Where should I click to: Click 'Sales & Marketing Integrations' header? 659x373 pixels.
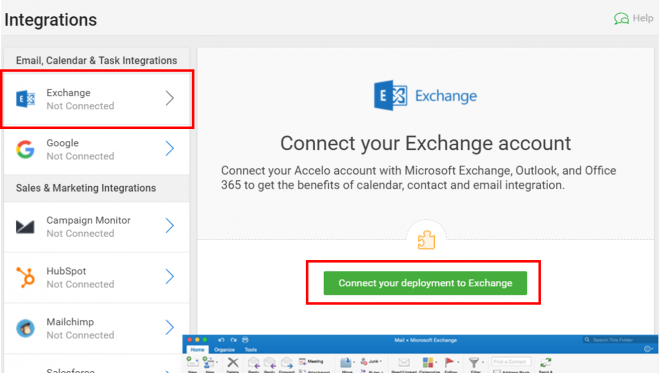click(86, 188)
